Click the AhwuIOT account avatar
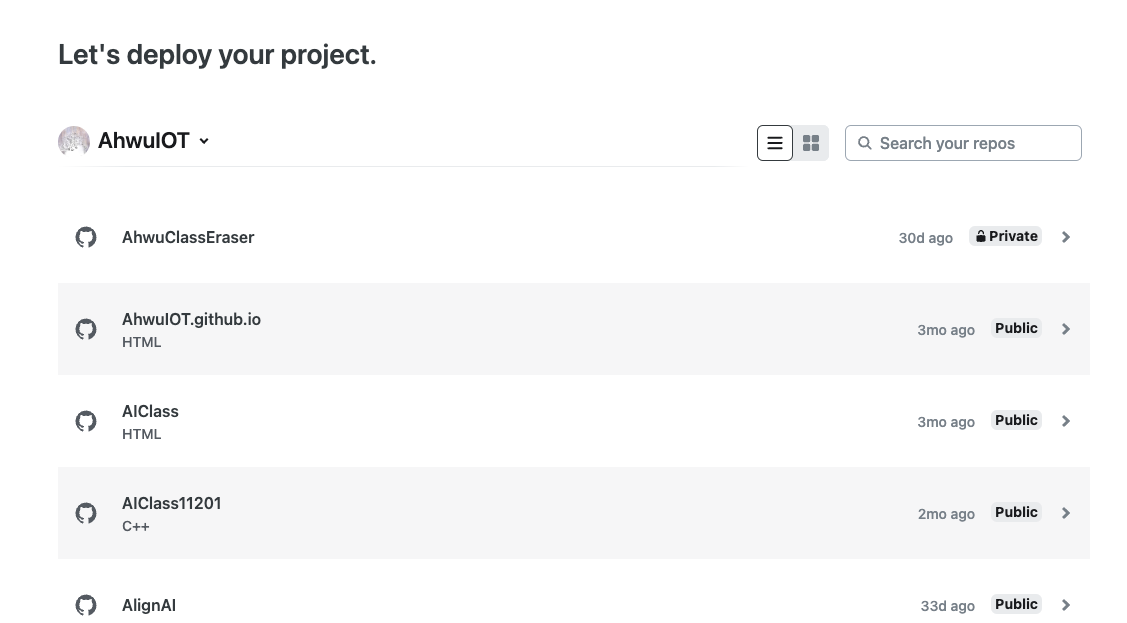1127x623 pixels. click(x=74, y=142)
